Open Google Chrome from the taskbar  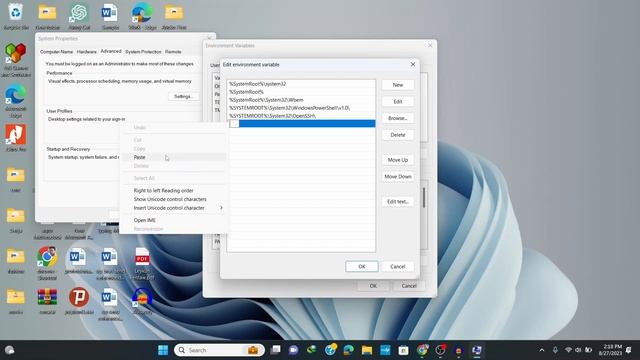pos(422,350)
